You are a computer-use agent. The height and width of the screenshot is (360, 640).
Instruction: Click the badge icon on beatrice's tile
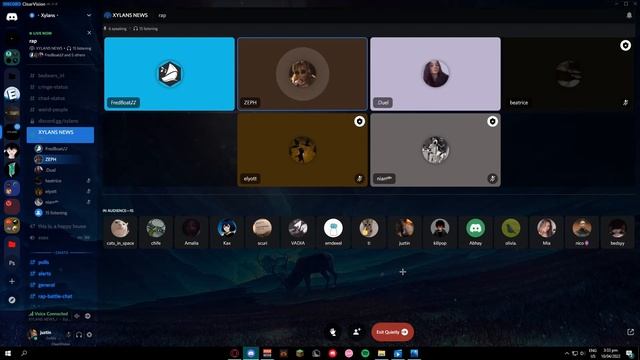pos(625,45)
